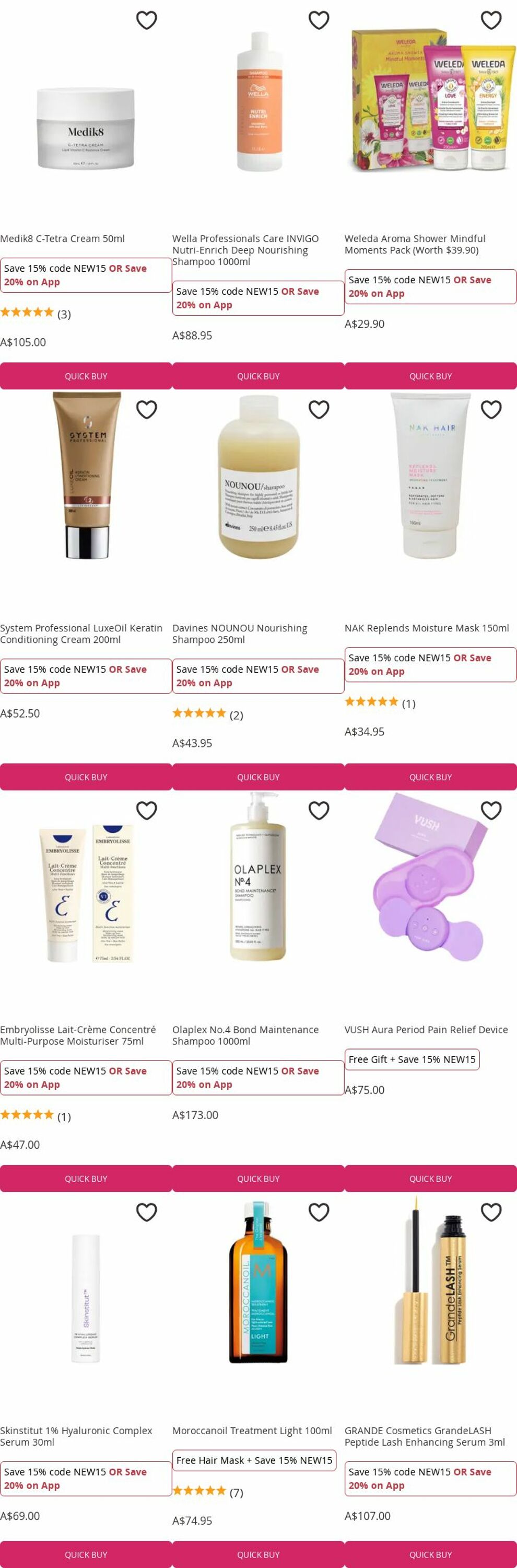The width and height of the screenshot is (517, 1568).
Task: Save Weleda Aroma Shower Pack to wishlist
Action: point(491,20)
